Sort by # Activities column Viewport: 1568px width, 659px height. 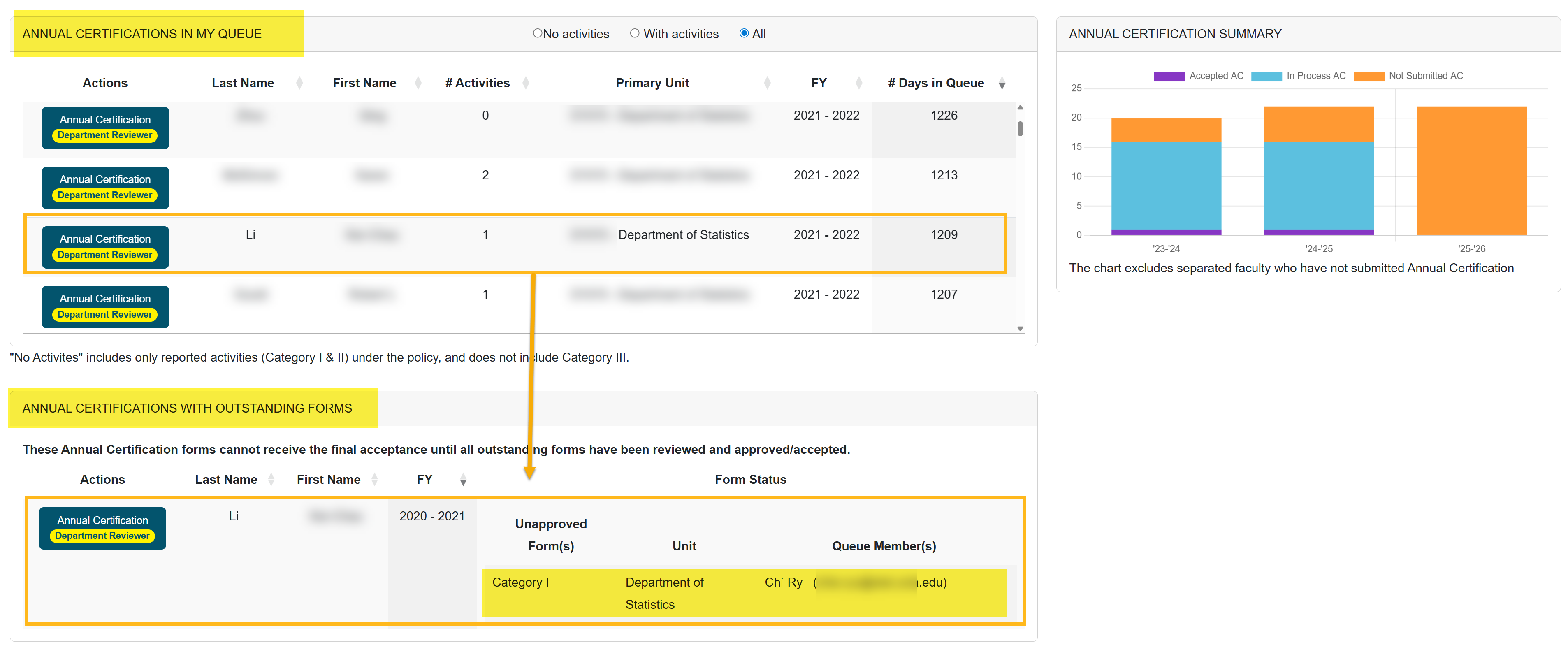[526, 83]
